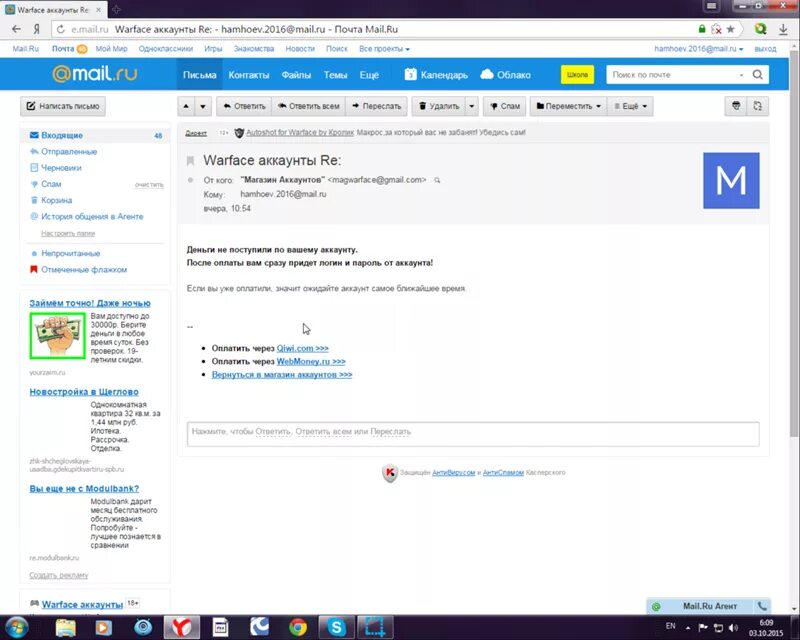
Task: Open file explorer in taskbar
Action: coord(65,627)
